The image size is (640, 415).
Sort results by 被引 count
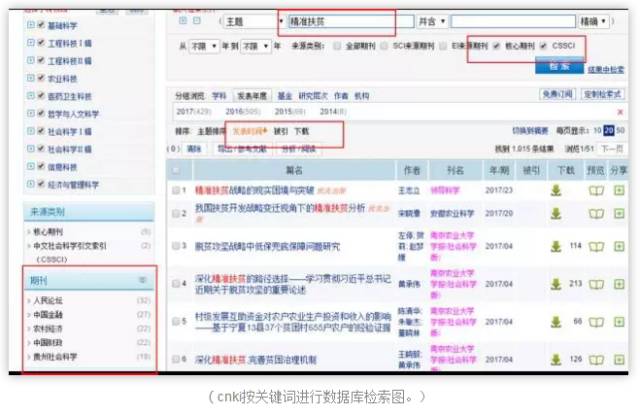[x=281, y=131]
